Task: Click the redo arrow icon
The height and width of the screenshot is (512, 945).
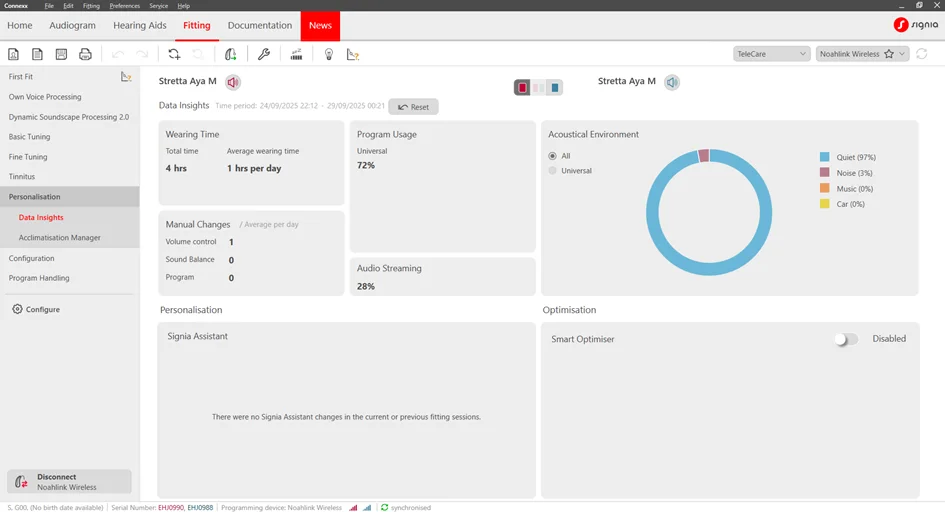Action: [142, 54]
